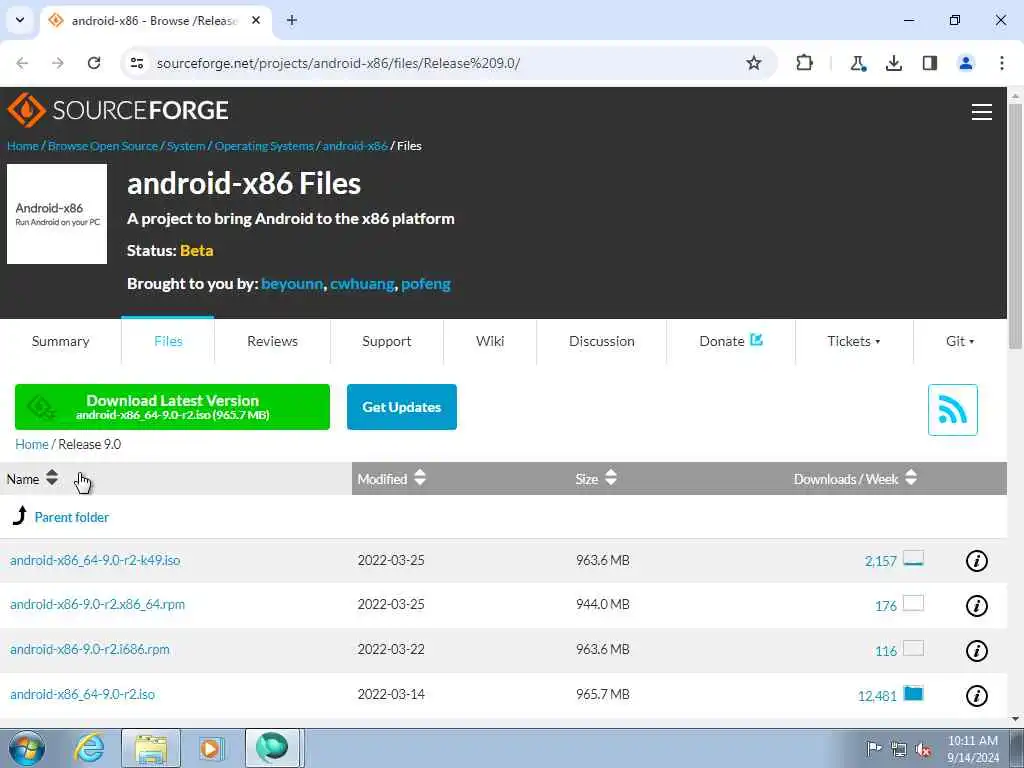The width and height of the screenshot is (1024, 768).
Task: Click the page vertical scrollbar thumb
Action: point(1016,225)
